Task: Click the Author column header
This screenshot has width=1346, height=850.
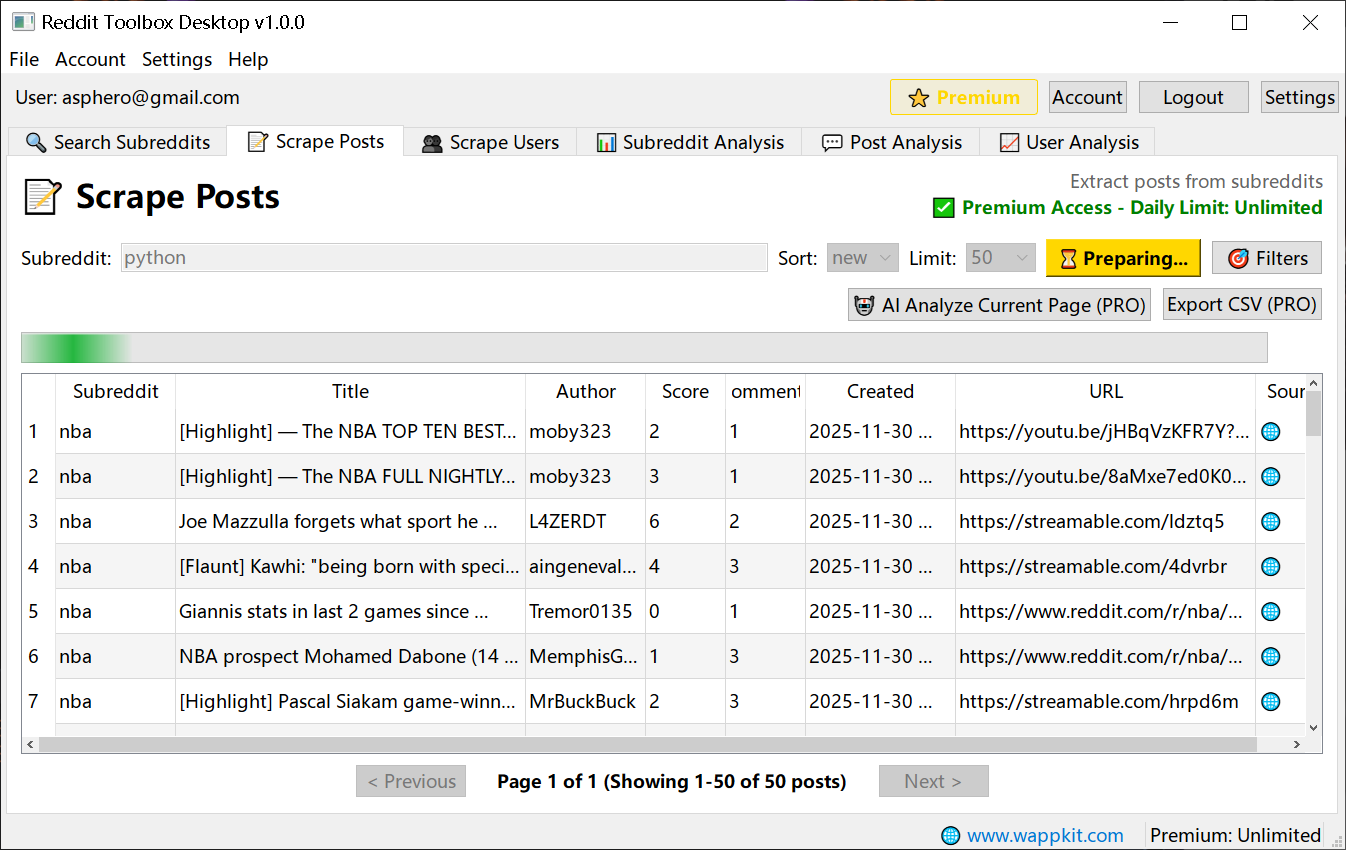Action: coord(586,391)
